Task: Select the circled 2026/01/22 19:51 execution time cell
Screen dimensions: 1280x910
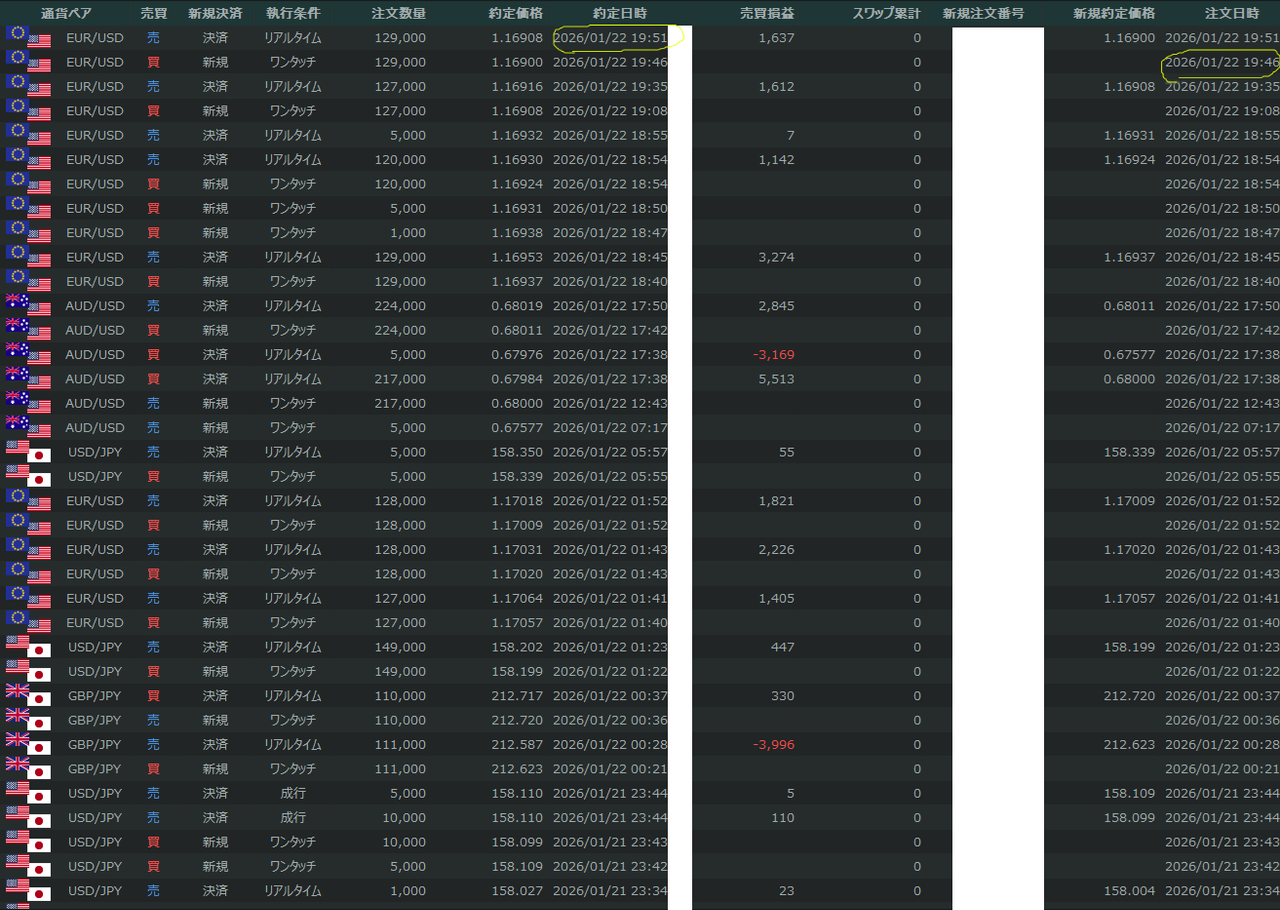Action: (609, 38)
